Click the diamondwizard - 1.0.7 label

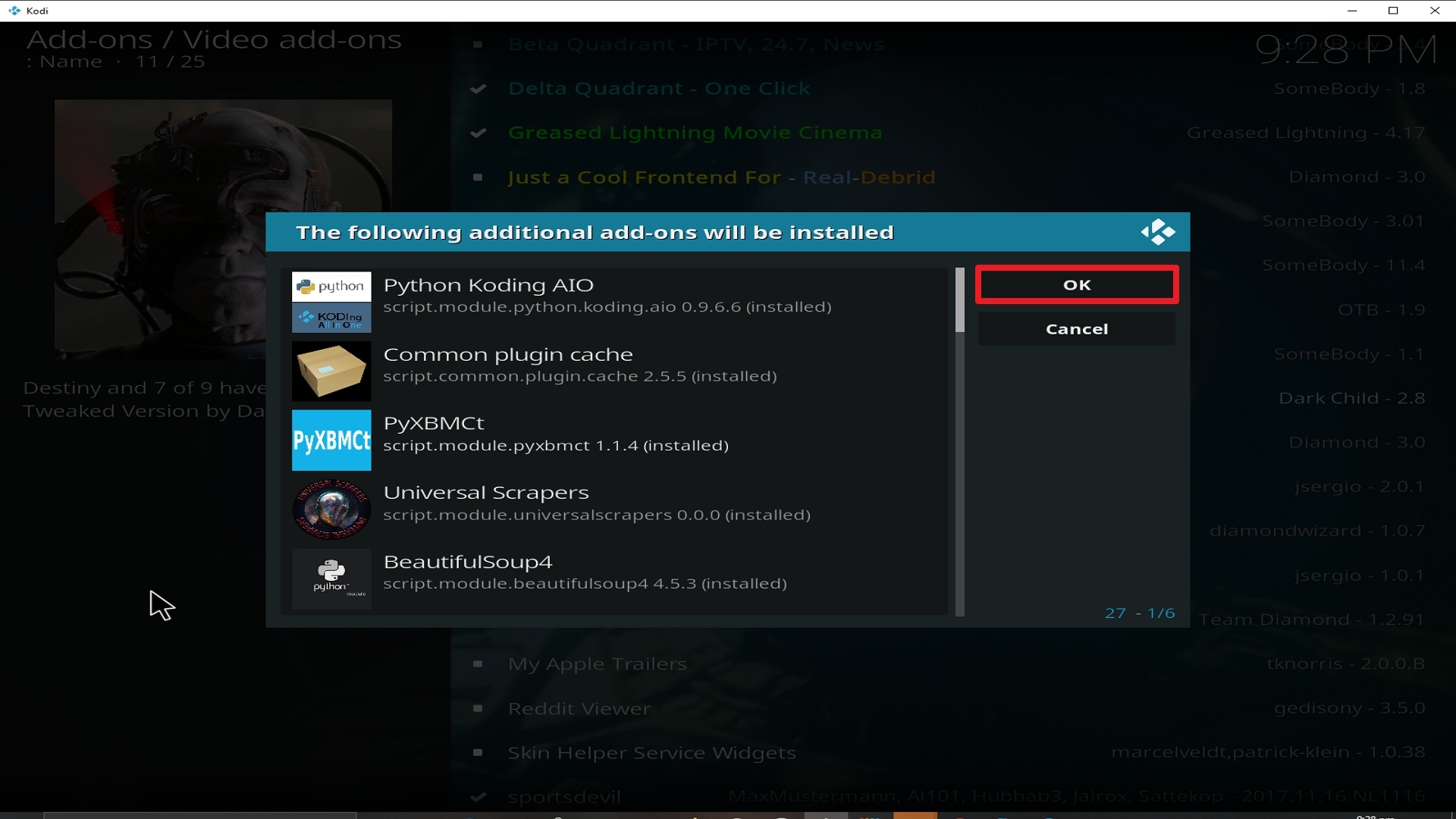coord(1317,531)
